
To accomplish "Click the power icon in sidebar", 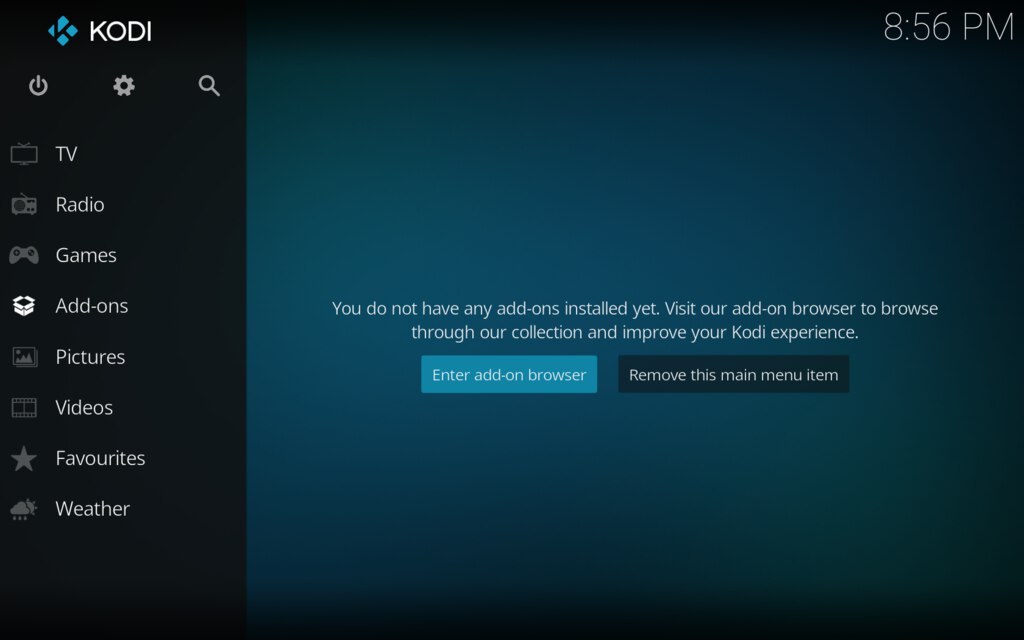I will click(38, 86).
